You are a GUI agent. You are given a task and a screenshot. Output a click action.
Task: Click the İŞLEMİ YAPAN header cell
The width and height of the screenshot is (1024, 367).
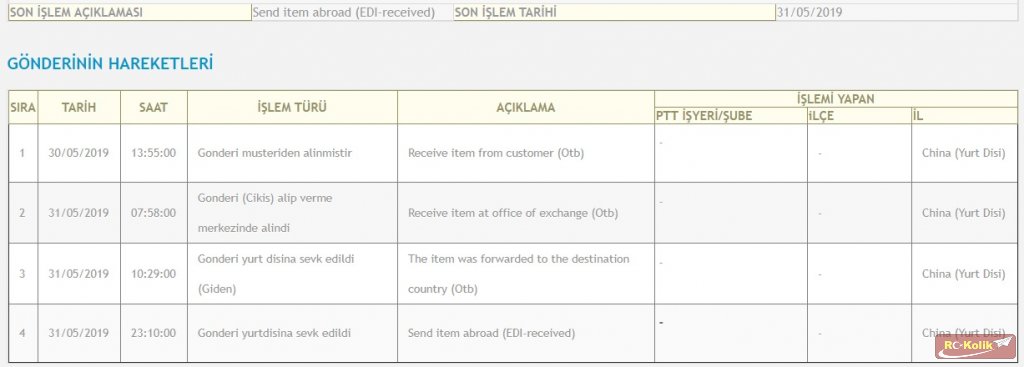(836, 99)
